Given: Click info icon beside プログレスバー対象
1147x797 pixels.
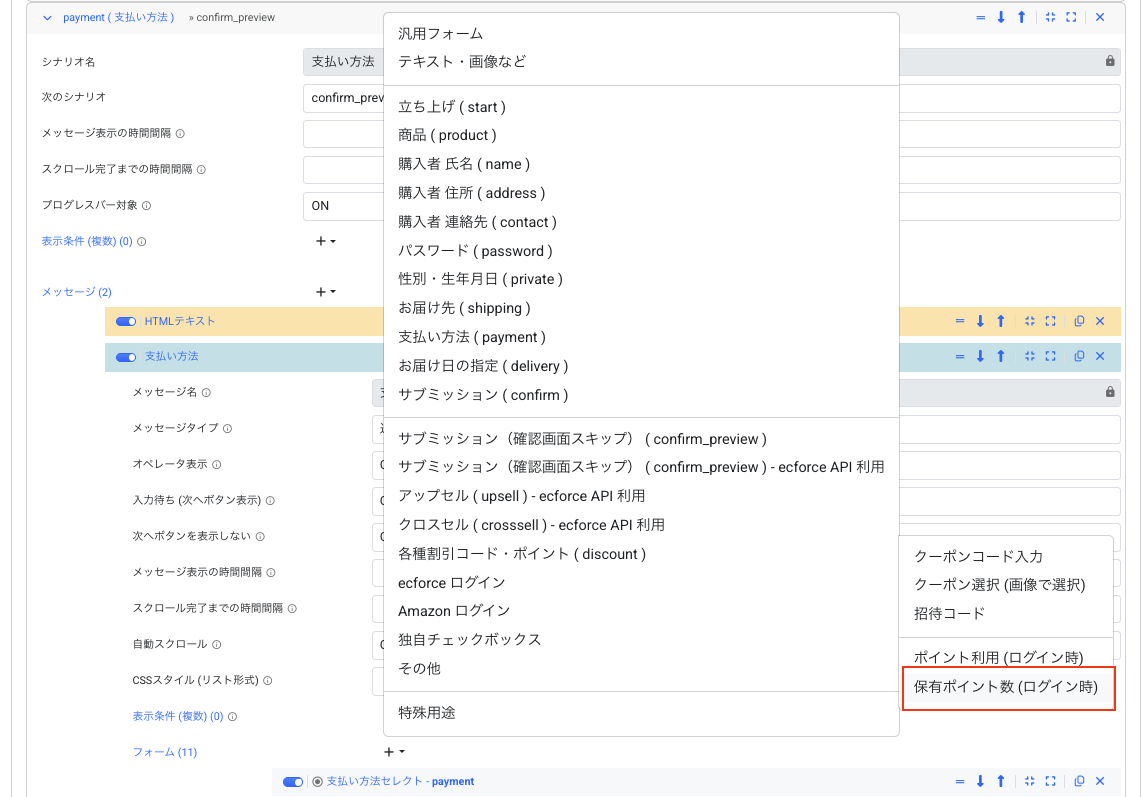Looking at the screenshot, I should point(146,206).
